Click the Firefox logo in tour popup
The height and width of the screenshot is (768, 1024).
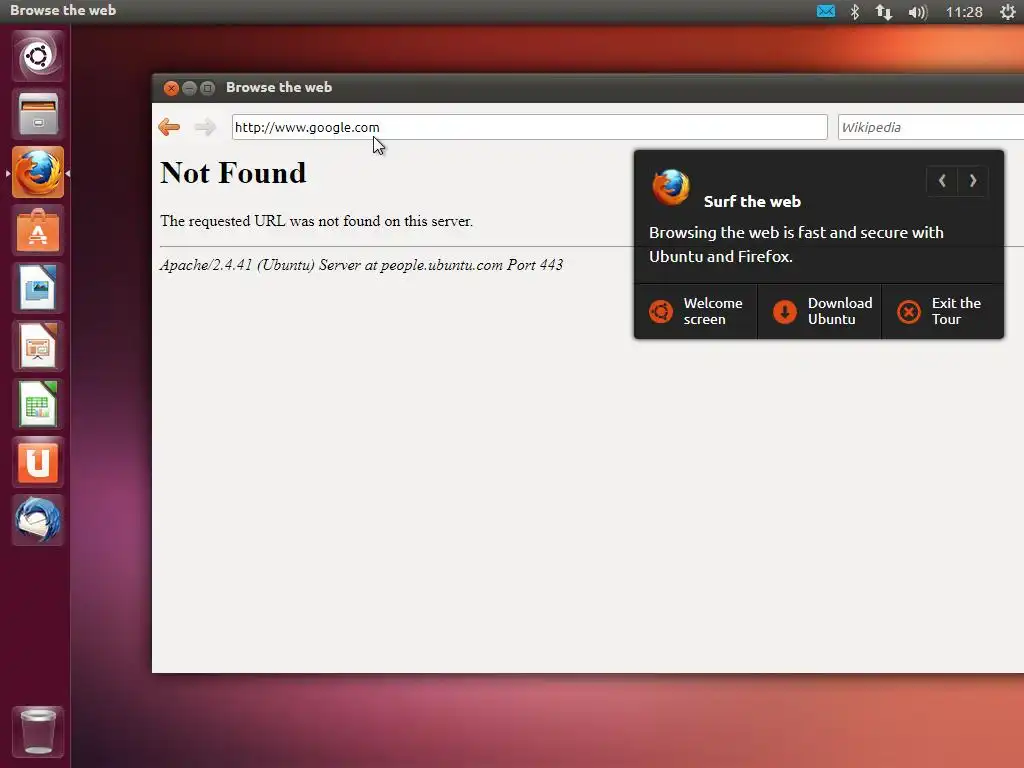pos(671,187)
